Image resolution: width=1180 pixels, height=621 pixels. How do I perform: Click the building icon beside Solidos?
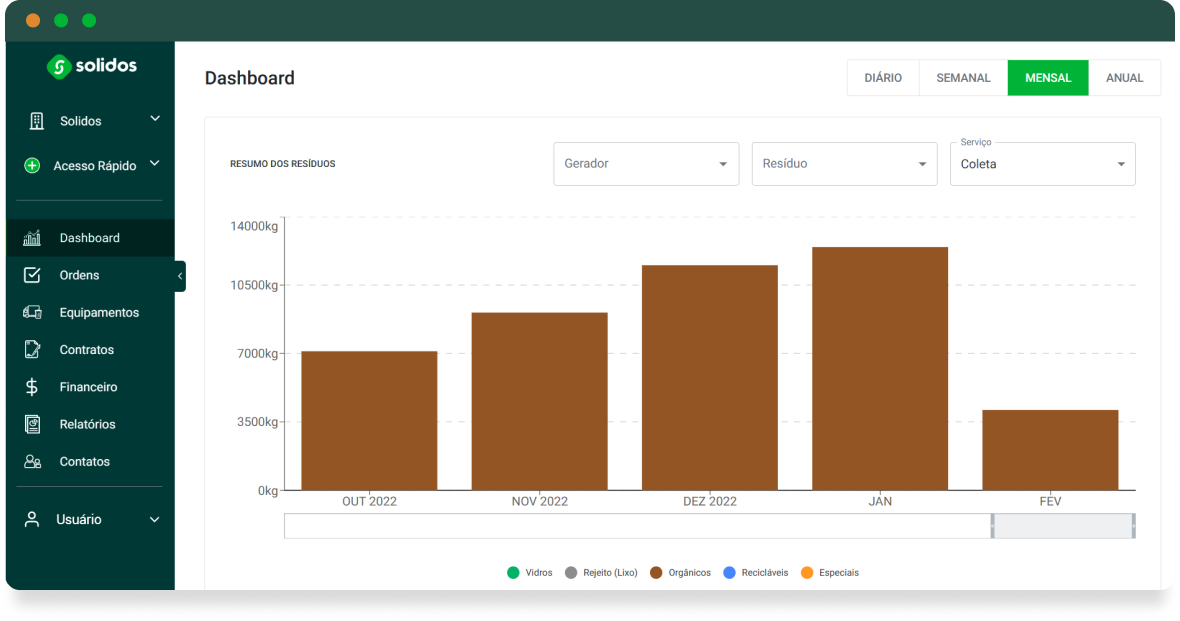(36, 120)
